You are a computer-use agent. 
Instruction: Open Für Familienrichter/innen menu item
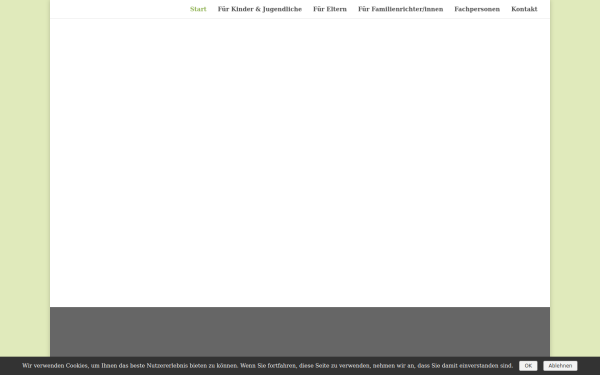401,9
